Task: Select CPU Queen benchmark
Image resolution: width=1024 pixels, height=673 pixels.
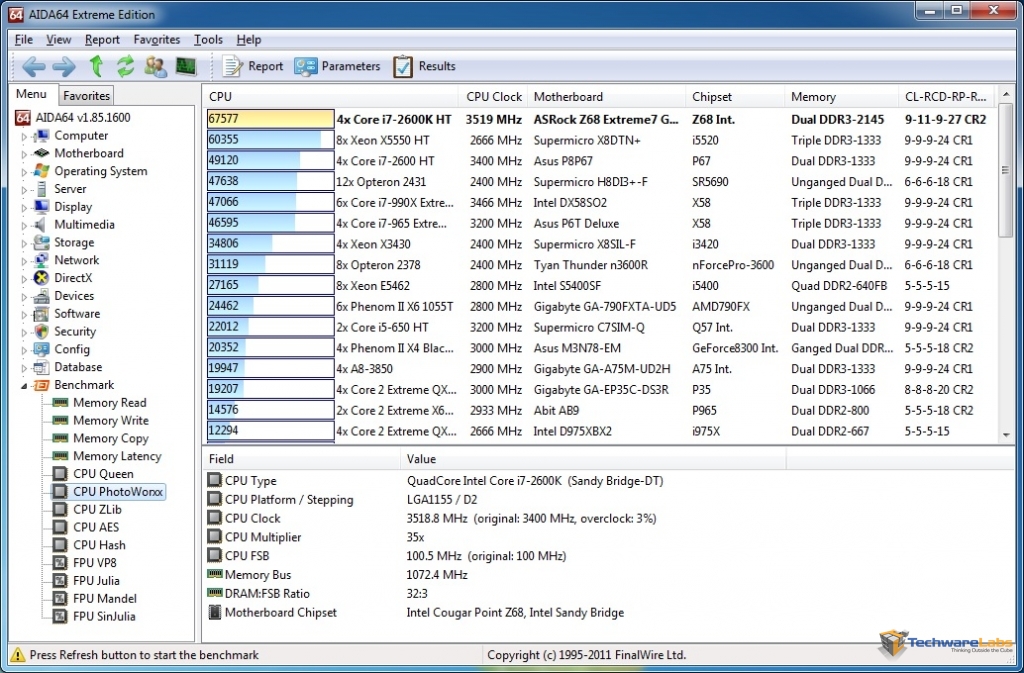Action: tap(103, 474)
